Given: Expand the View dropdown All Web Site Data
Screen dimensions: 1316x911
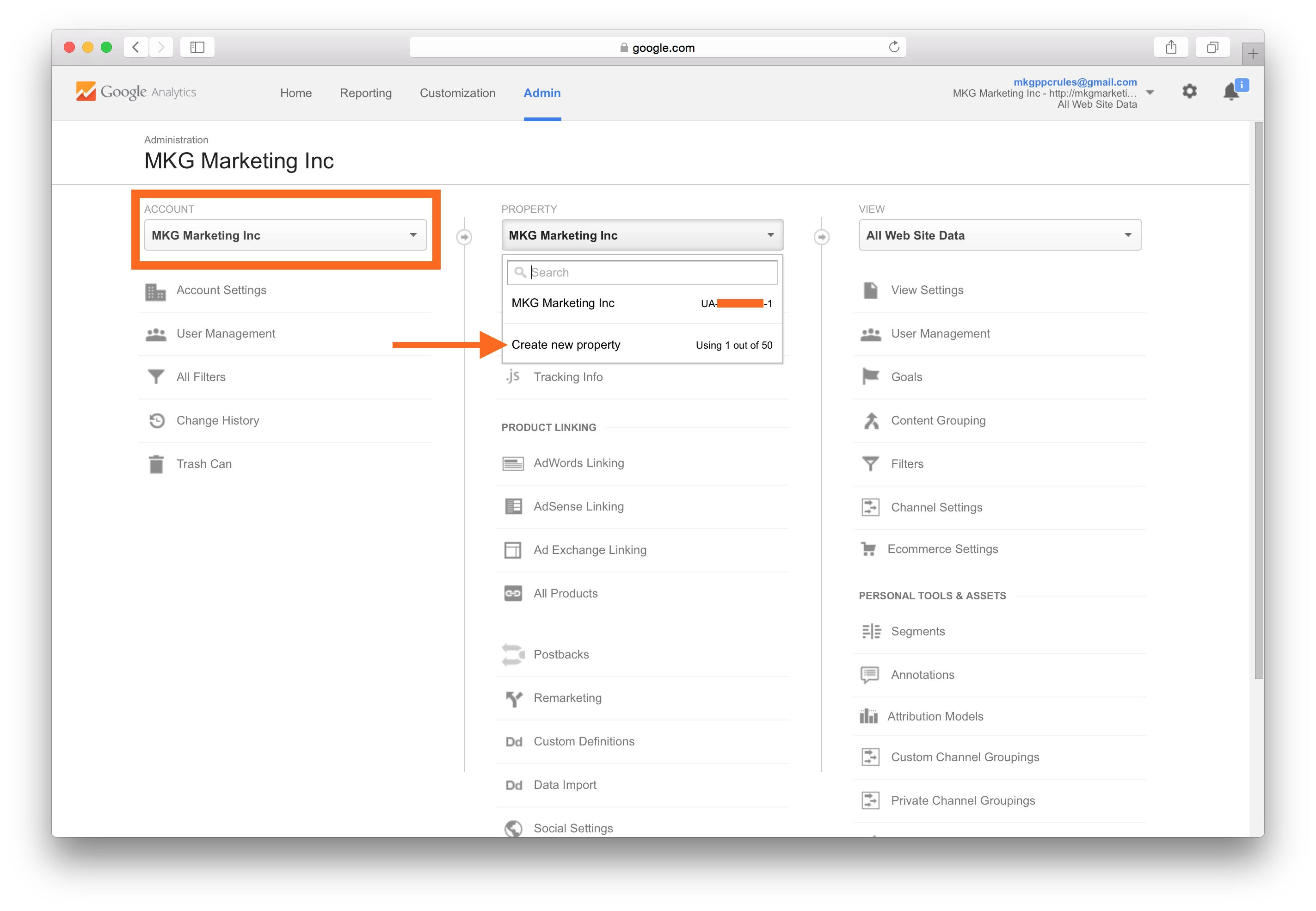Looking at the screenshot, I should [1000, 235].
